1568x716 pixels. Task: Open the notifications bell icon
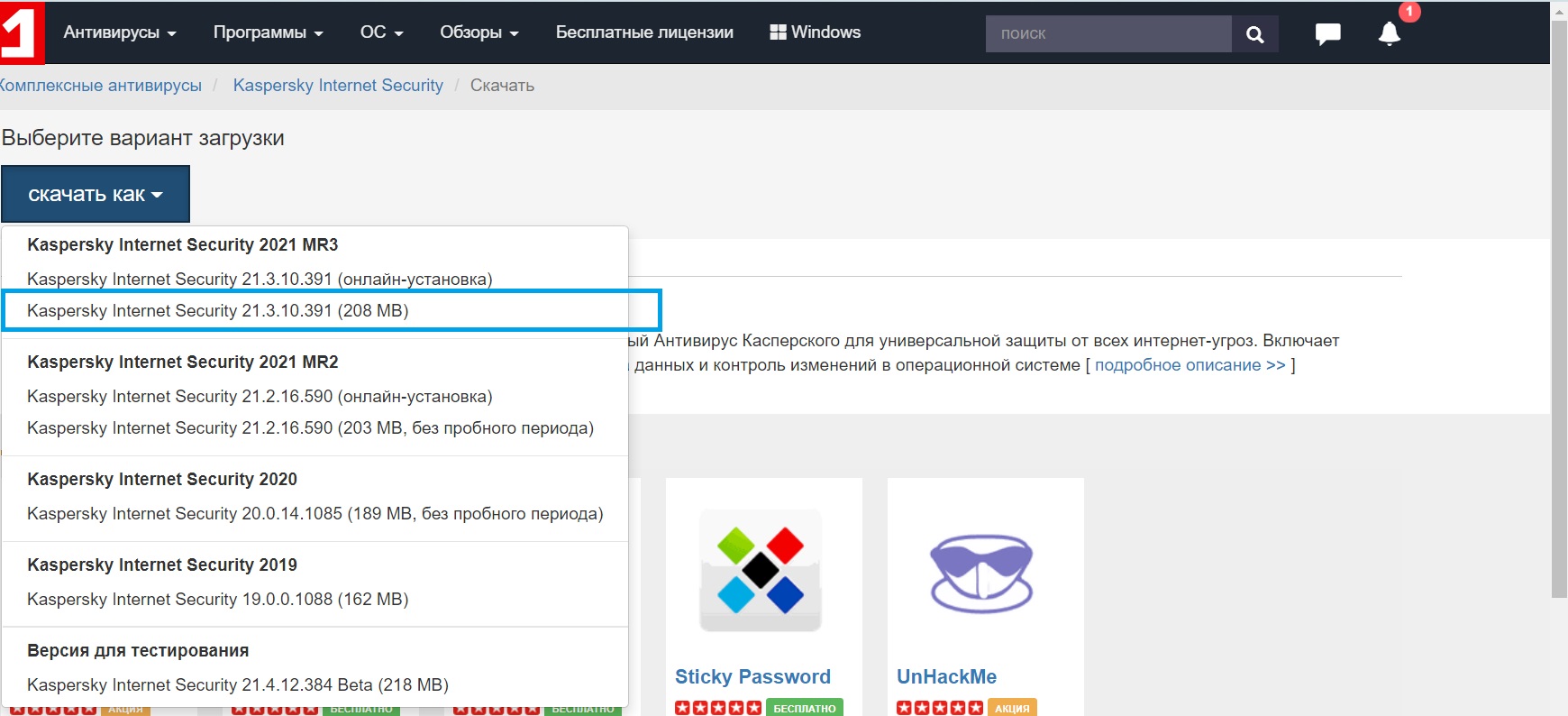point(1389,34)
